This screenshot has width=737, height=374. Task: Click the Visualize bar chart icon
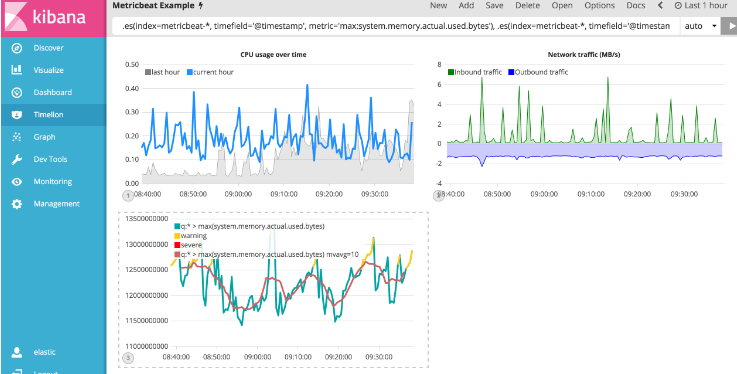tap(17, 70)
